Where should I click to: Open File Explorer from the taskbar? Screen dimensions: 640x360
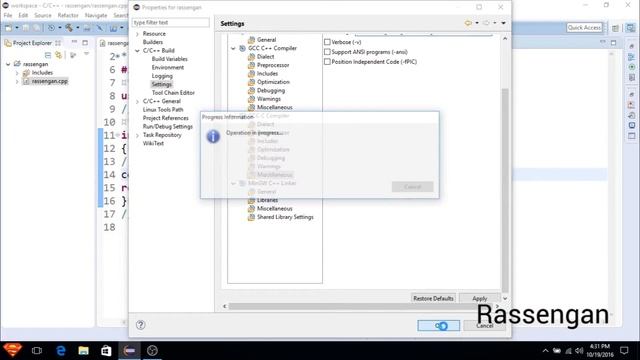(x=84, y=351)
